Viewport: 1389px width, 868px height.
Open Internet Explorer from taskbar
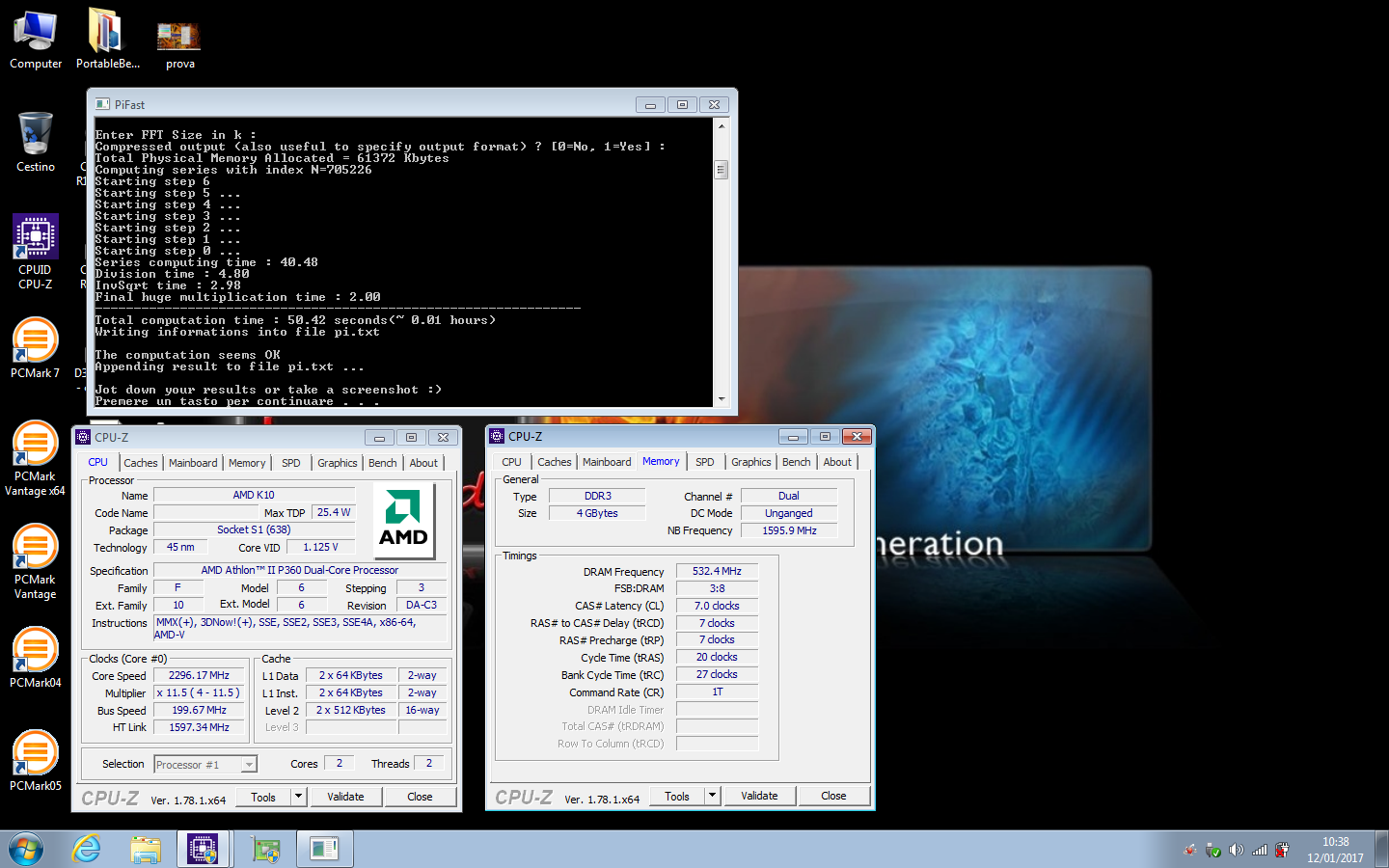click(x=87, y=850)
